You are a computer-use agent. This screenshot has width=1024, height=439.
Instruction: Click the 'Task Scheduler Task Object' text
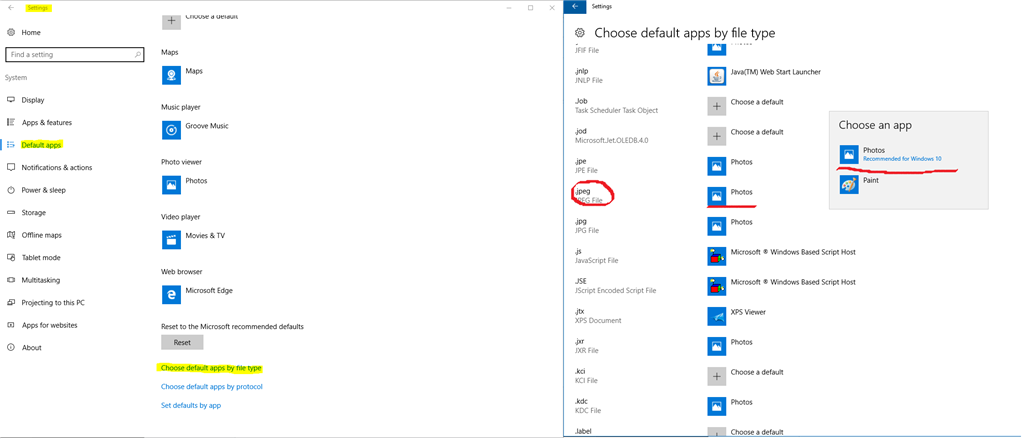[x=616, y=110]
